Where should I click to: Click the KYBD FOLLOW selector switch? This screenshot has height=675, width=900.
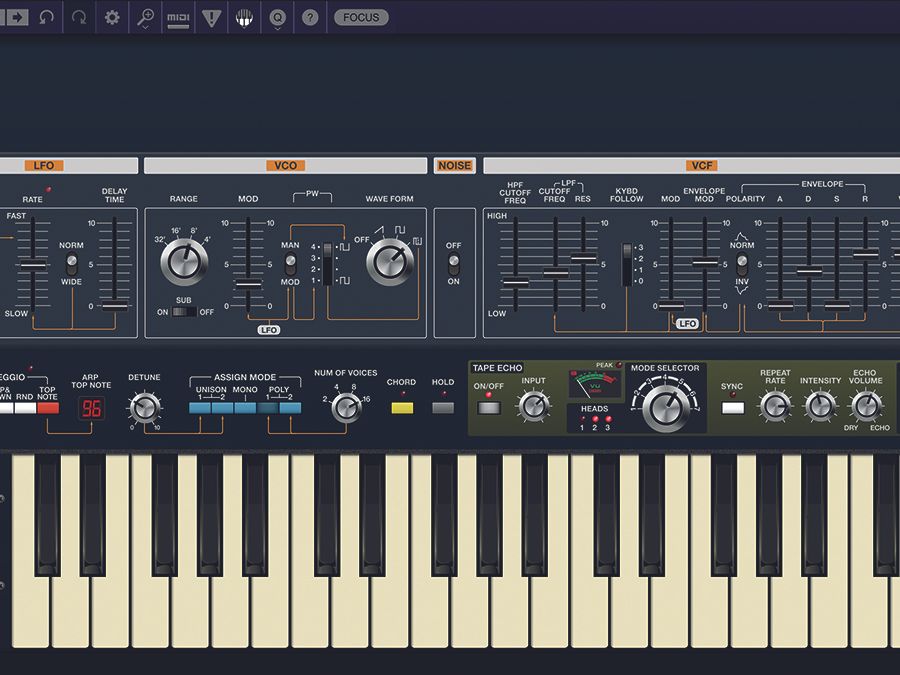click(627, 264)
